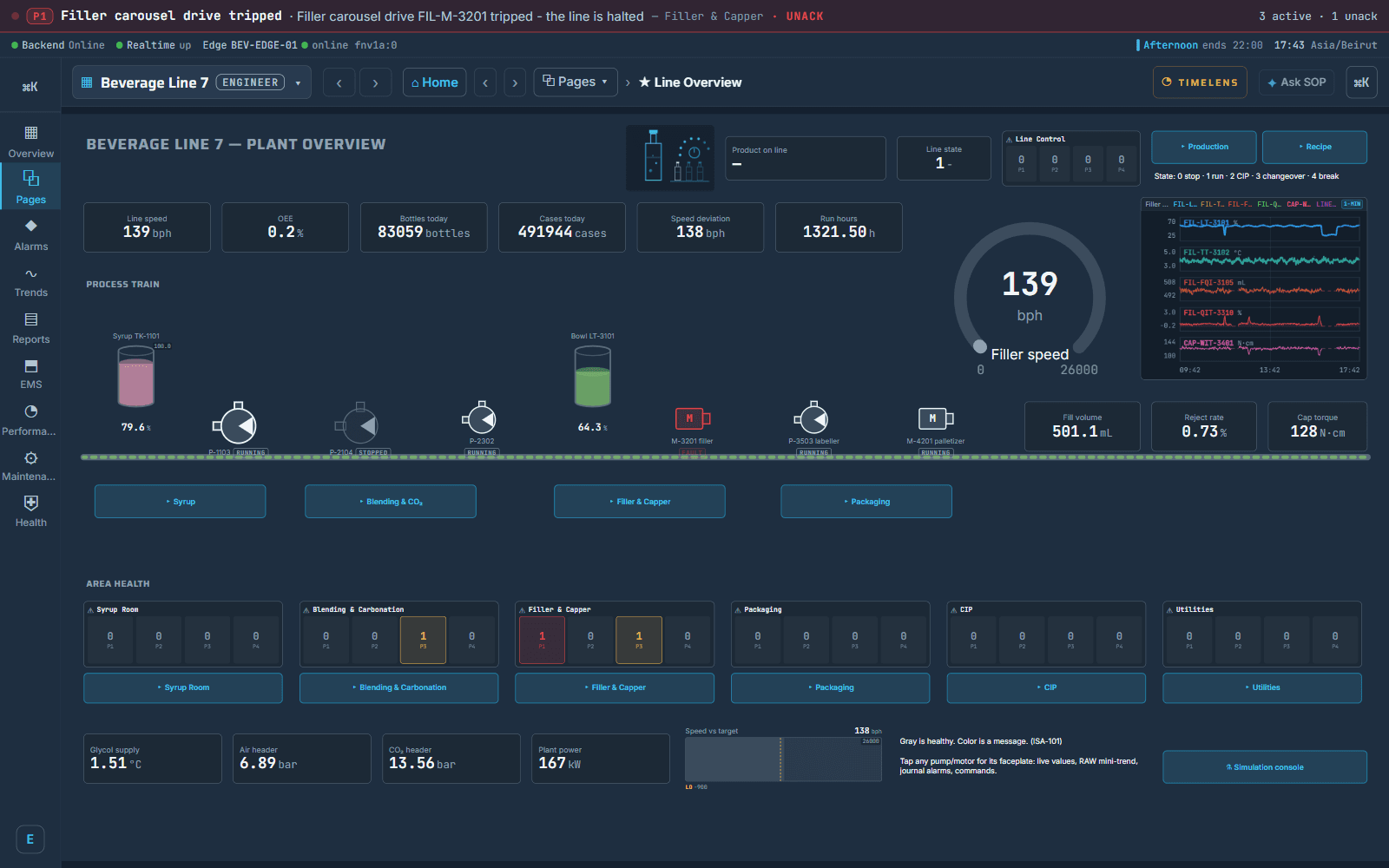Open the Alarms sidebar section
1389x868 pixels.
tap(30, 234)
